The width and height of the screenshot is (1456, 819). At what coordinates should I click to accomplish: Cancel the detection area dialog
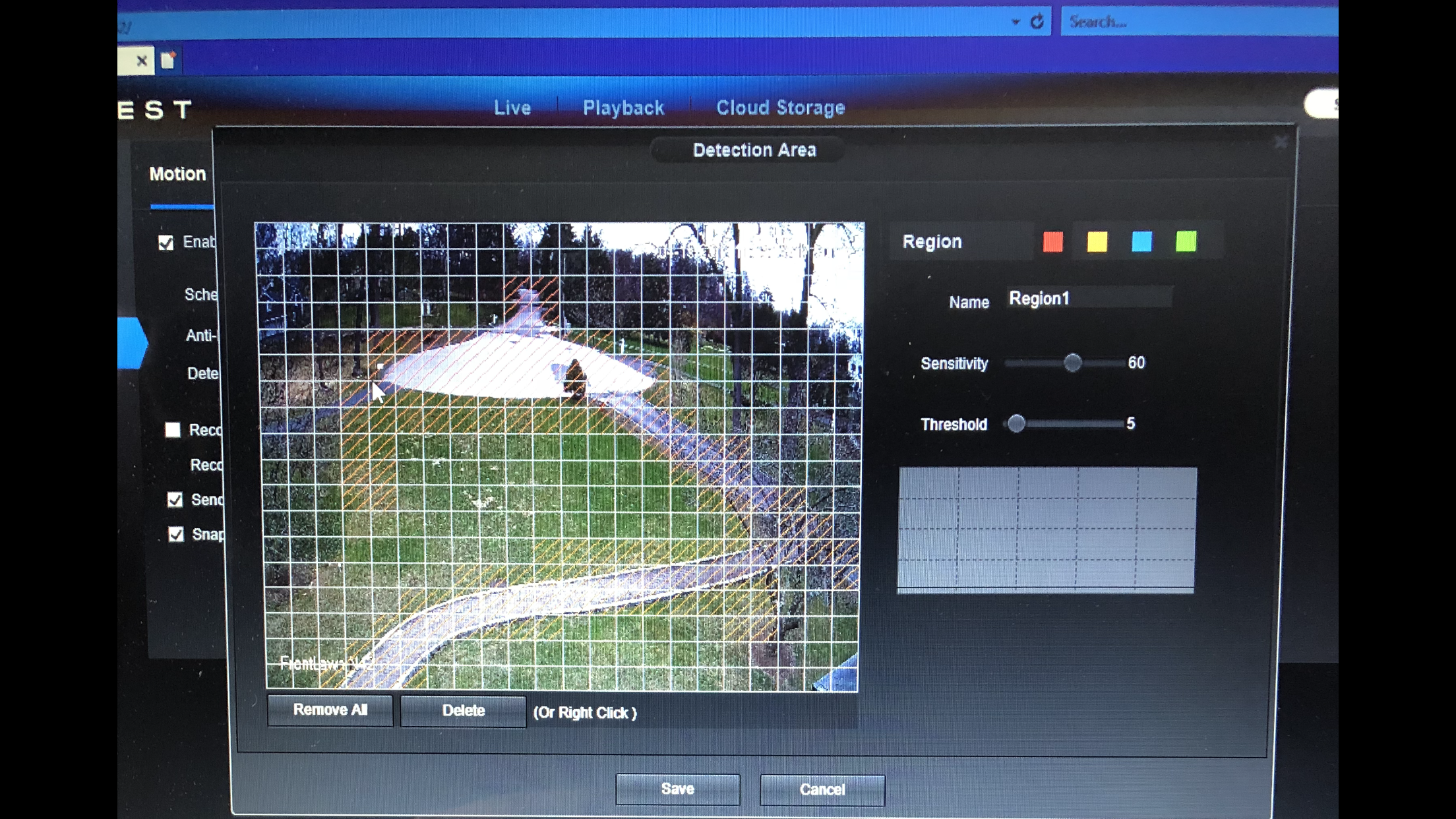click(822, 790)
